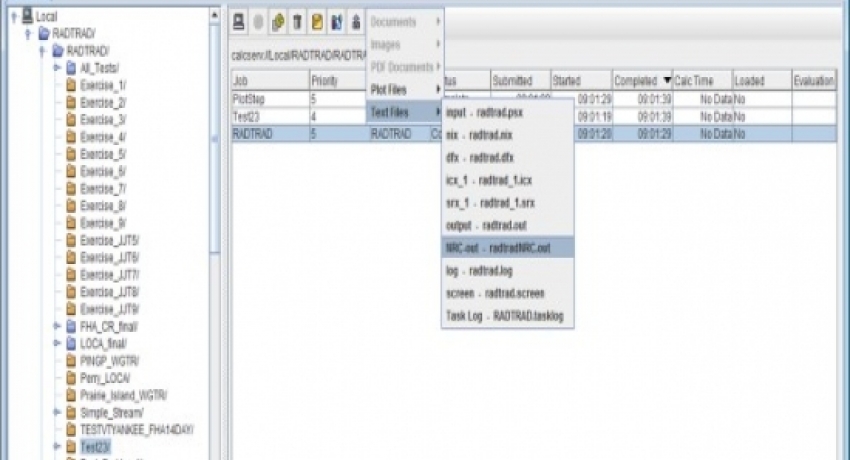Click the Local computer icon in tree
Viewport: 850px width, 460px height.
coord(27,16)
